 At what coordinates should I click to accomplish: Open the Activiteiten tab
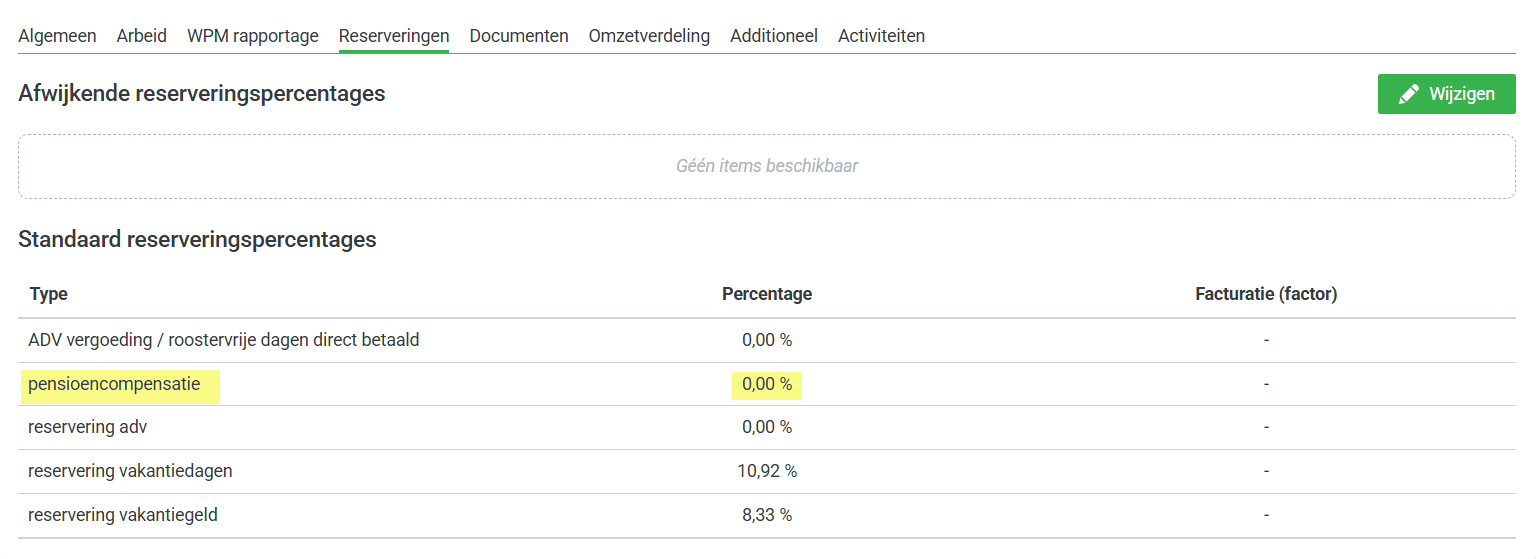(881, 36)
